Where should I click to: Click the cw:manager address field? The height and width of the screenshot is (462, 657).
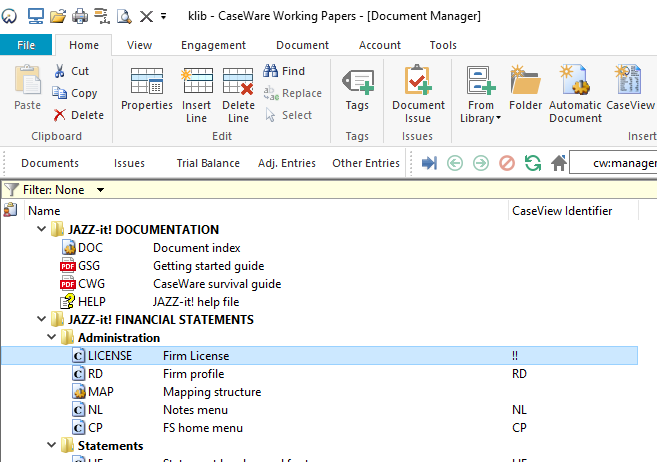613,163
